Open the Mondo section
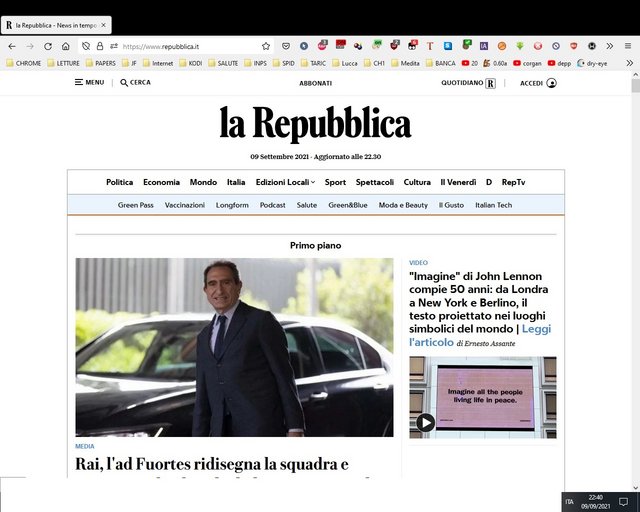The width and height of the screenshot is (640, 512). point(203,182)
